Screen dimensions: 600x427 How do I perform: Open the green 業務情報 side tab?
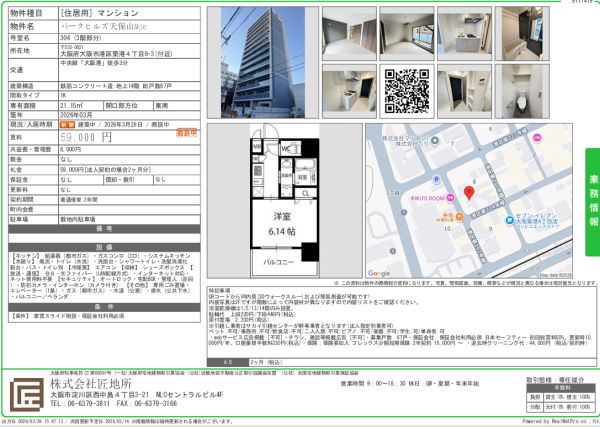592,202
